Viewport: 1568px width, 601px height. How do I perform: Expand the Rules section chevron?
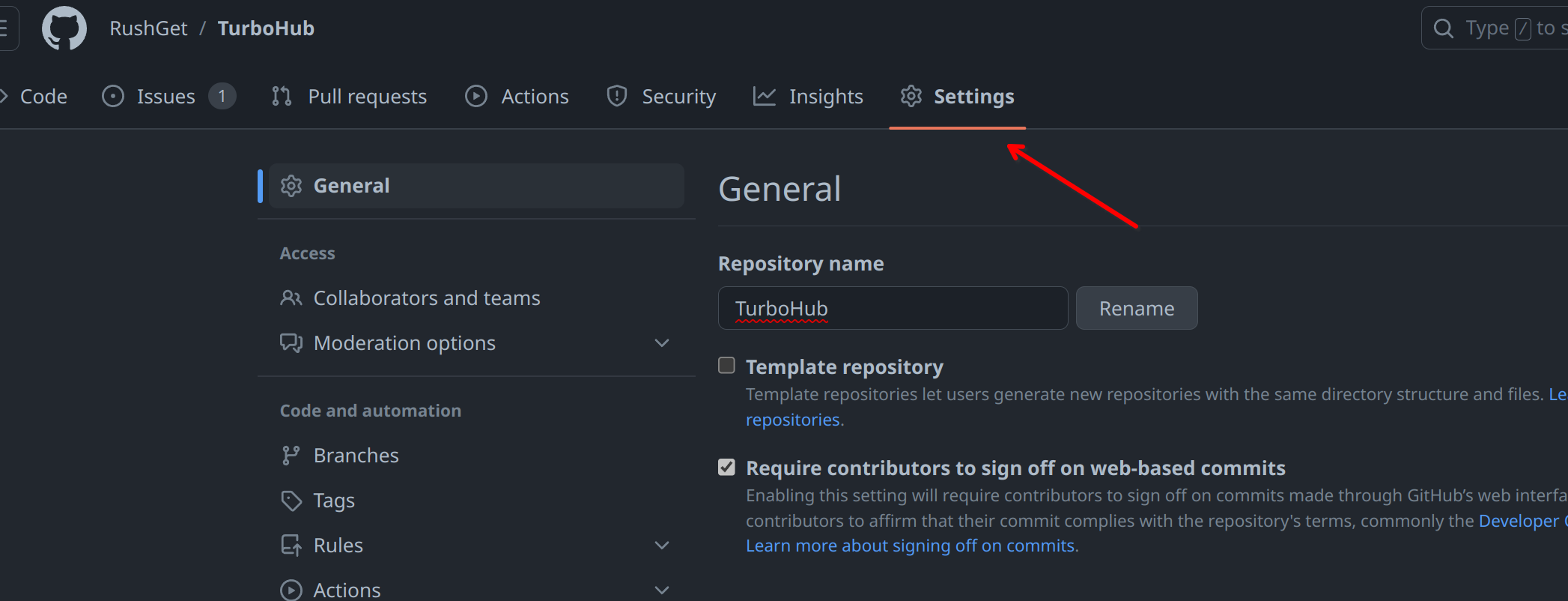pyautogui.click(x=662, y=546)
